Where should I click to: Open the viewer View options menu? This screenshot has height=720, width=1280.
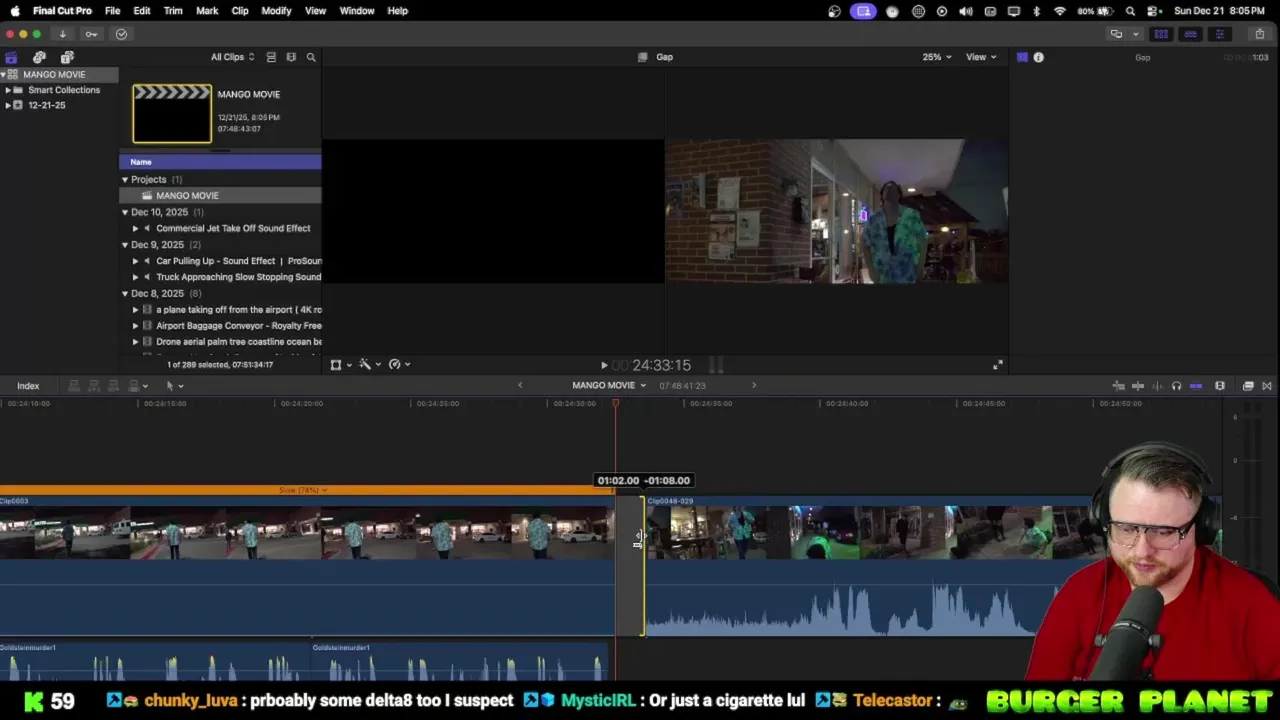pyautogui.click(x=981, y=57)
